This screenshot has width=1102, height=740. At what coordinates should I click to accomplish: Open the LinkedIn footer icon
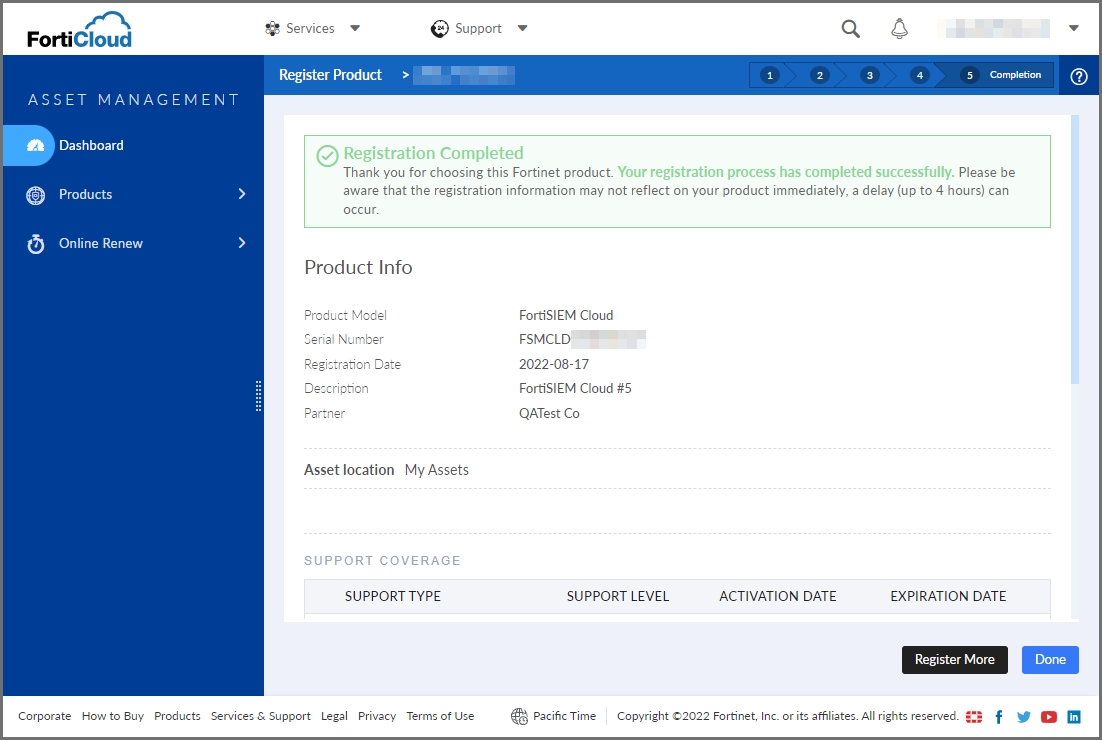1073,716
